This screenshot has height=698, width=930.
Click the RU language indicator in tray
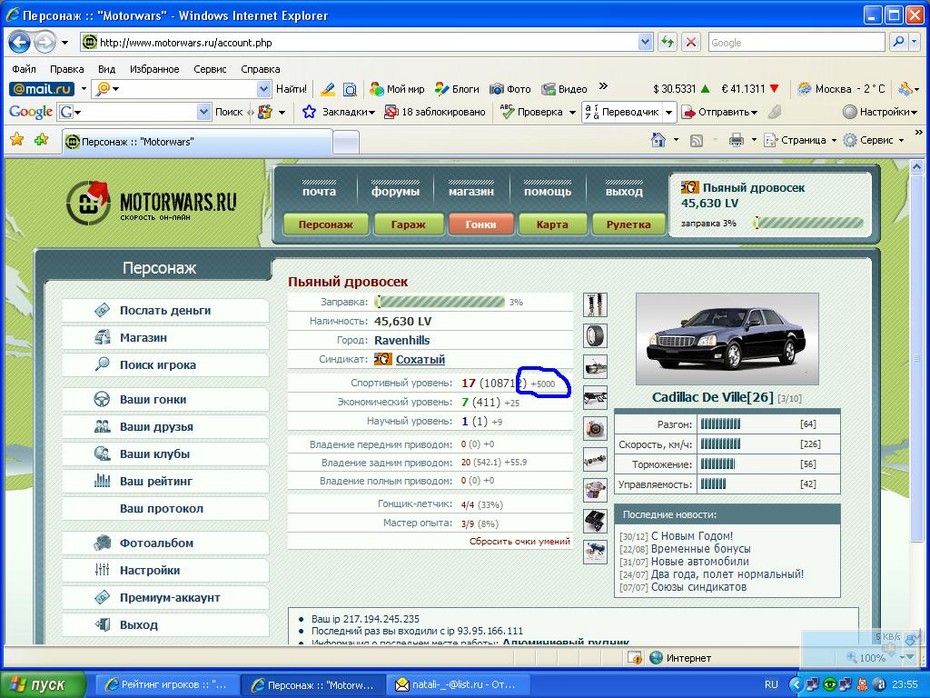pyautogui.click(x=770, y=684)
